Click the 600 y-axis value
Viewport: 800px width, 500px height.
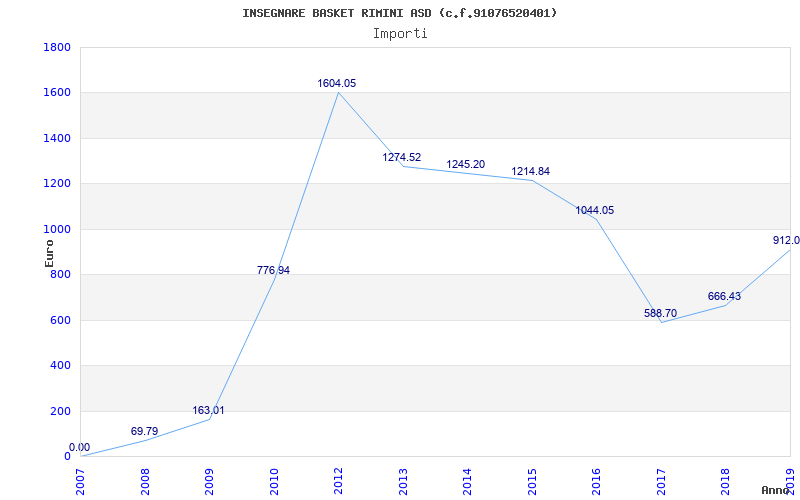tap(60, 320)
